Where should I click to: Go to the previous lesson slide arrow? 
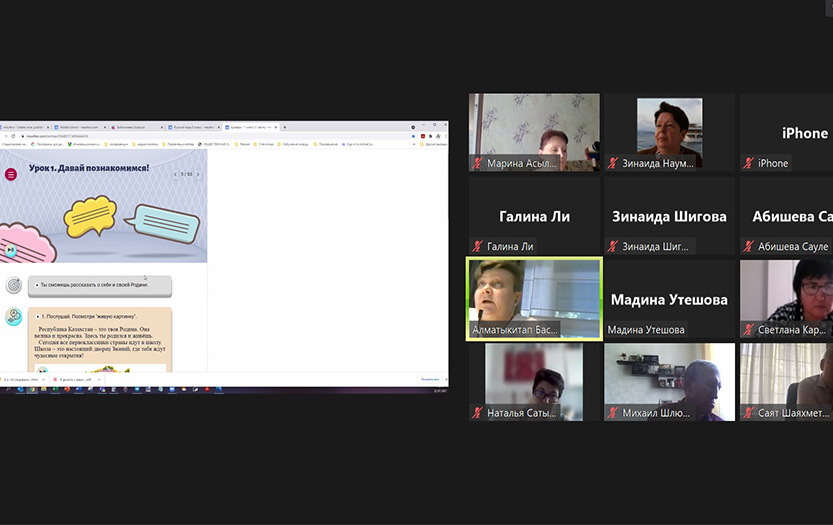[x=175, y=174]
